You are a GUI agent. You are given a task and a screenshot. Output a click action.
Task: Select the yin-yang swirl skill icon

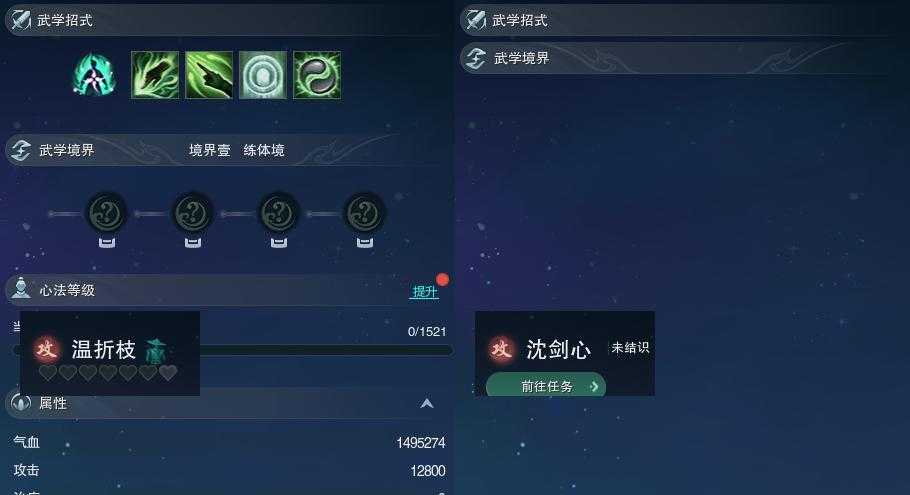pos(317,75)
